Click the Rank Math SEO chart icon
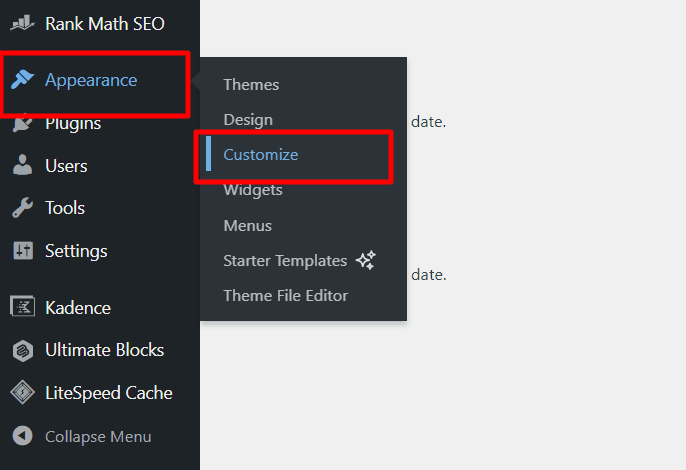This screenshot has width=686, height=470. tap(22, 23)
